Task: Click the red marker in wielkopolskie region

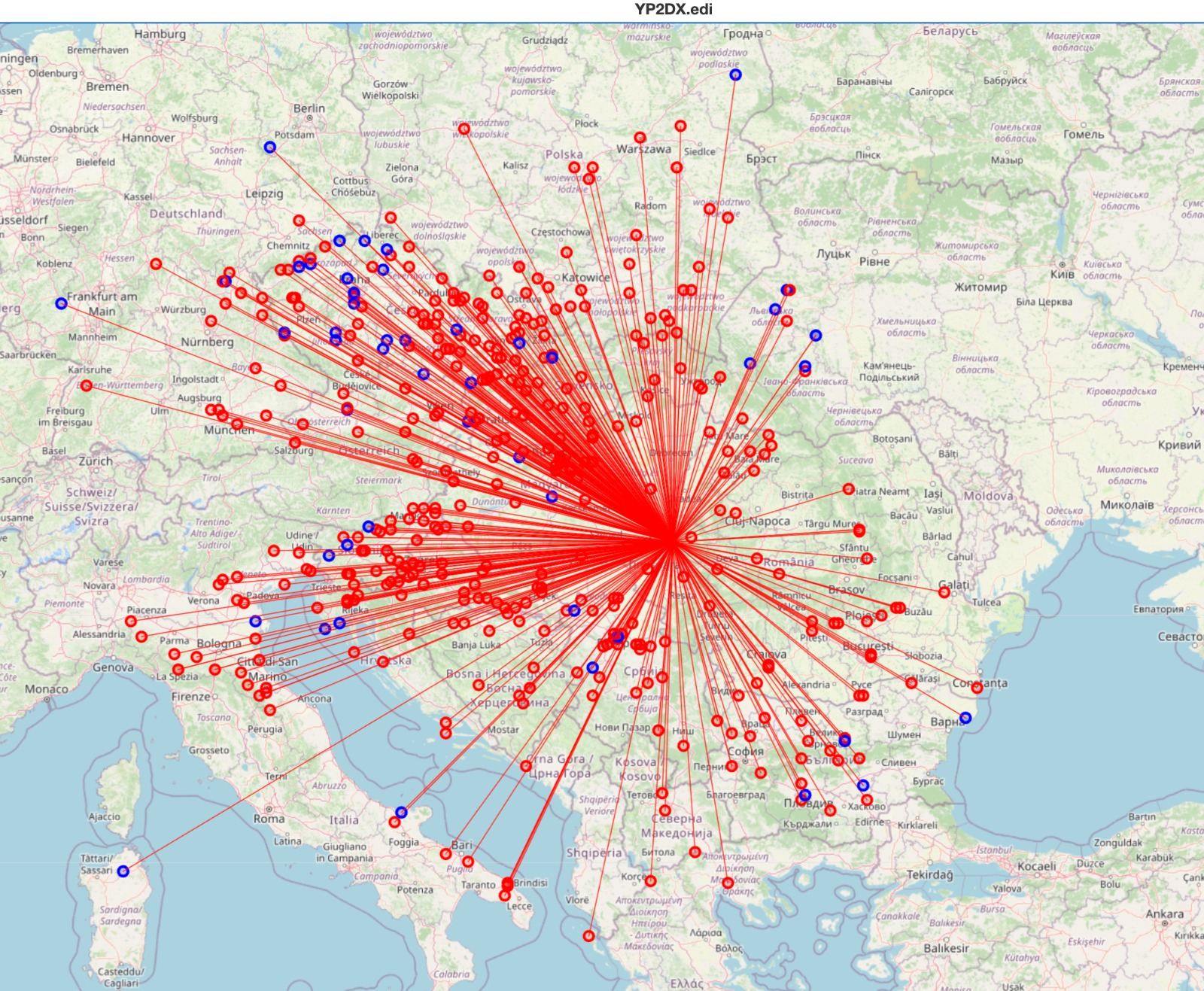Action: [x=464, y=129]
